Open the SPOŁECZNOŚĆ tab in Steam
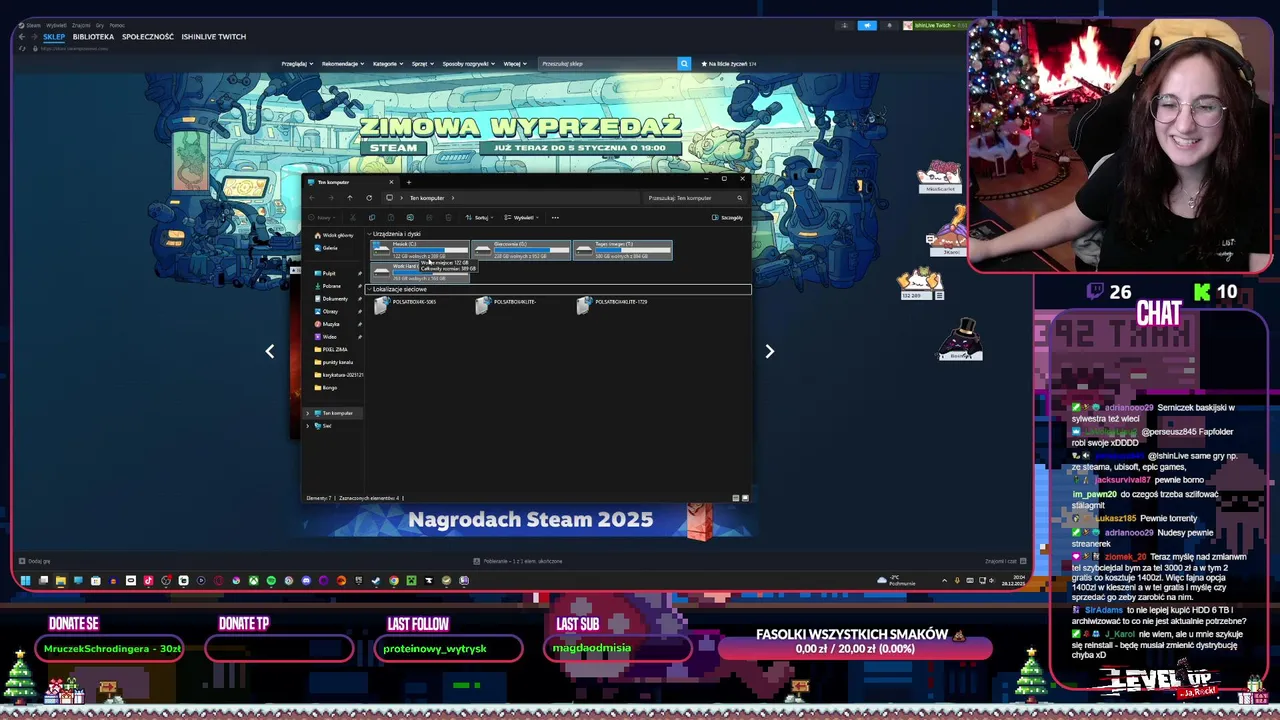 click(x=148, y=37)
